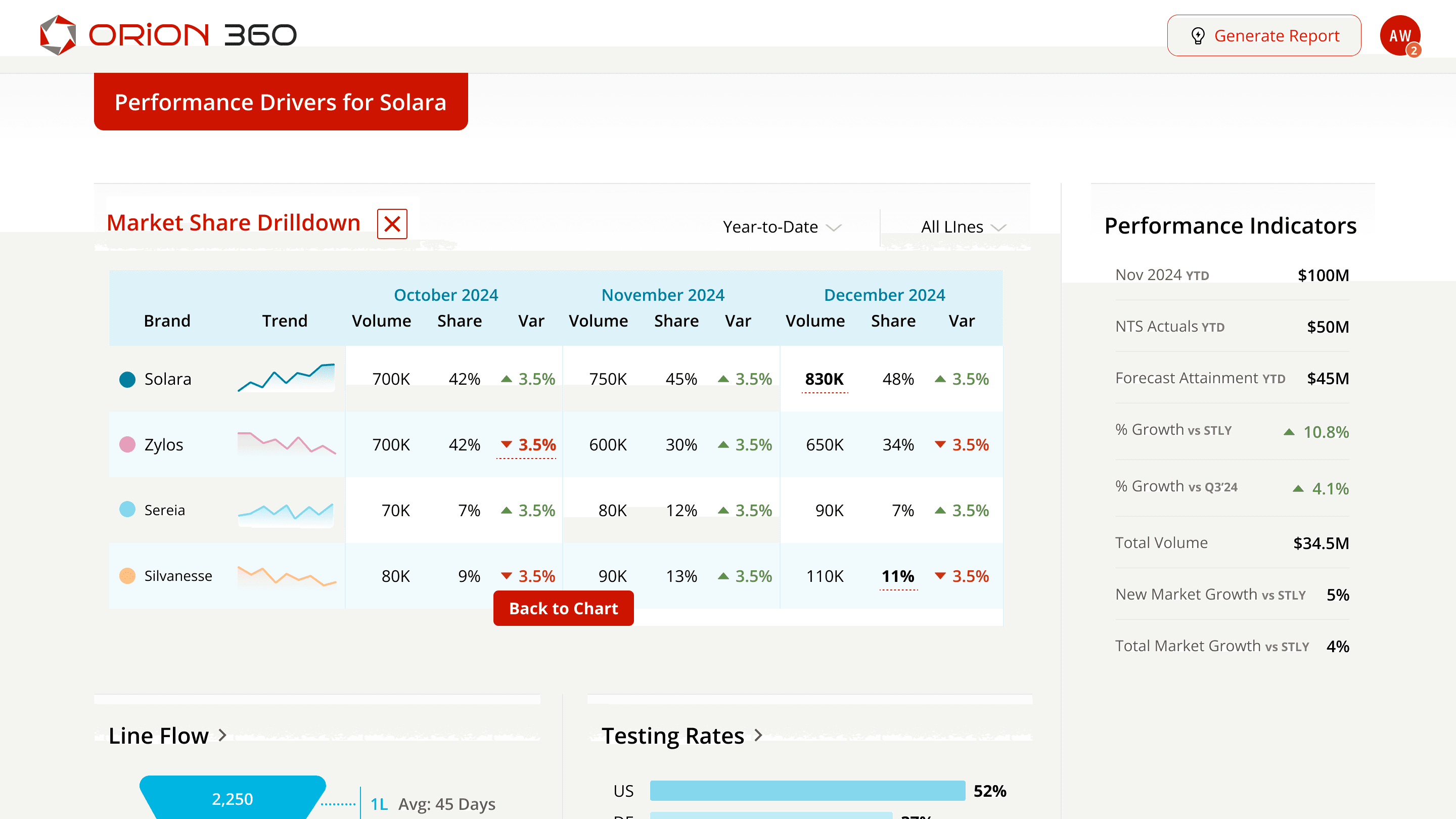The width and height of the screenshot is (1456, 819).
Task: Expand the Line Flow section chevron
Action: click(x=222, y=735)
